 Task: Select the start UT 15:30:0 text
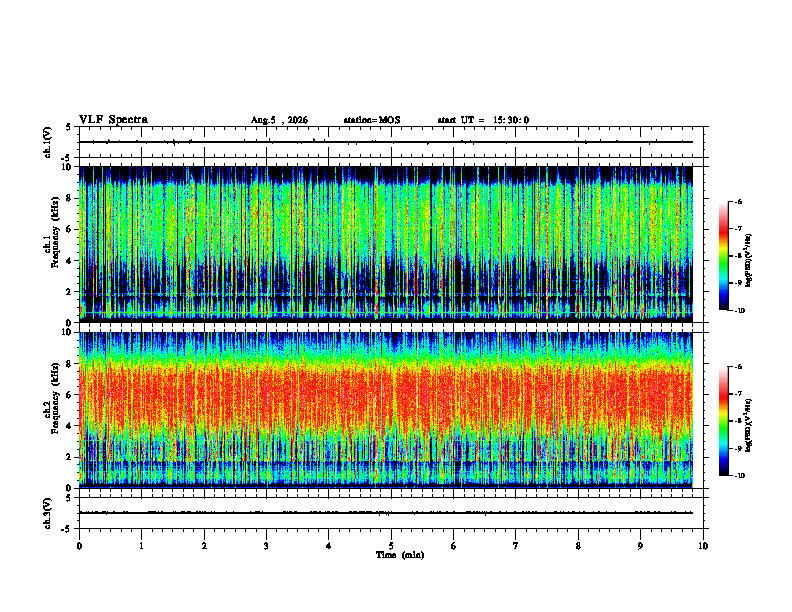click(x=483, y=120)
